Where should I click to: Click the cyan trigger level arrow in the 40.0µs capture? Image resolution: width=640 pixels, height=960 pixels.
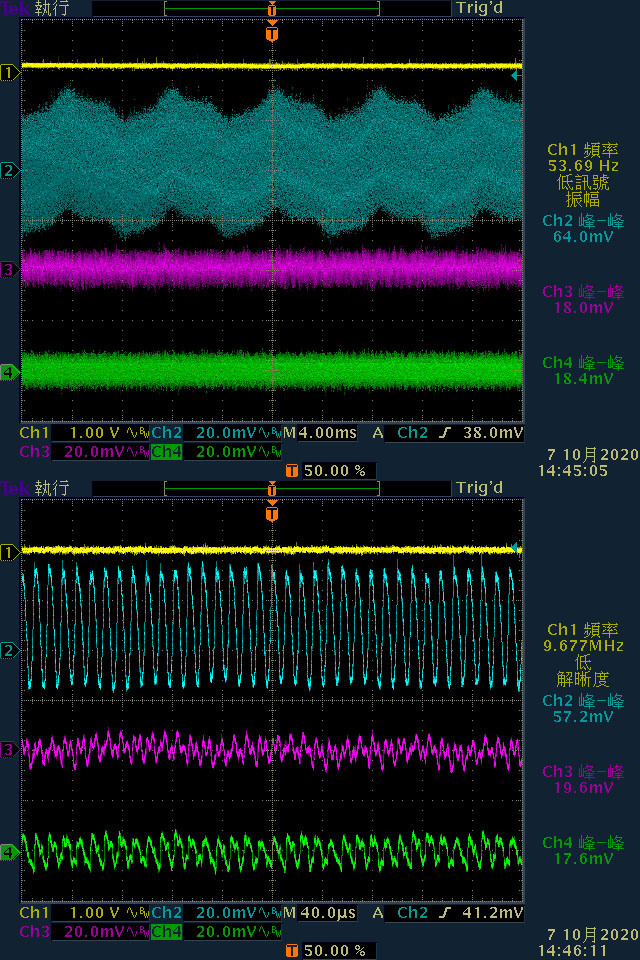coord(516,547)
